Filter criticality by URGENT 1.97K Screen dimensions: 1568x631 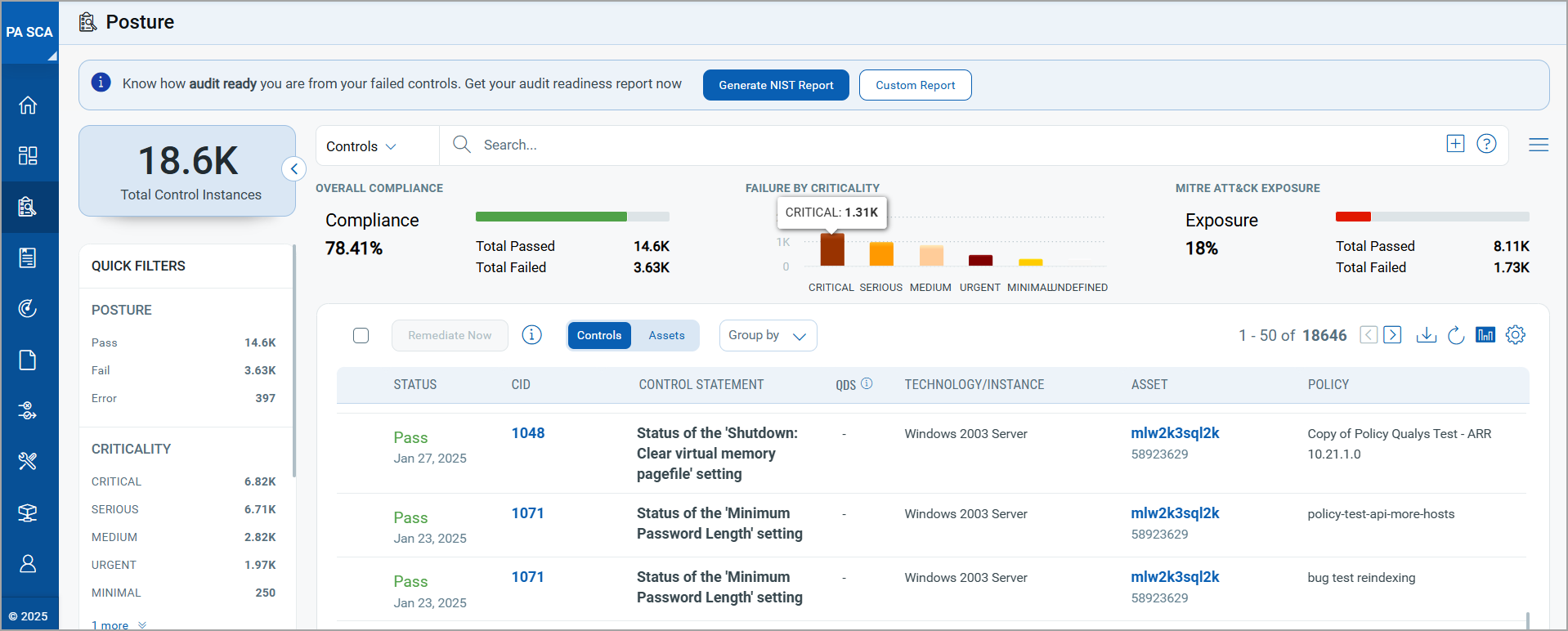click(x=184, y=565)
